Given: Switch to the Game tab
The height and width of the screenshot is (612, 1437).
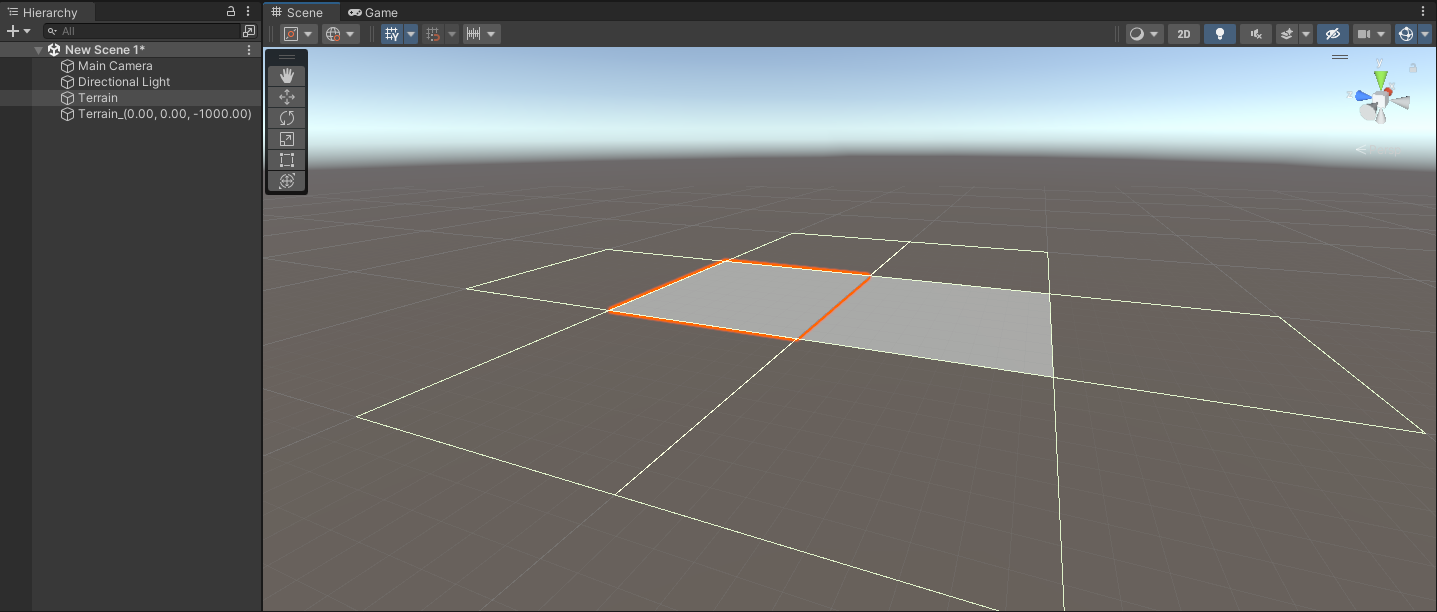Looking at the screenshot, I should [x=373, y=13].
